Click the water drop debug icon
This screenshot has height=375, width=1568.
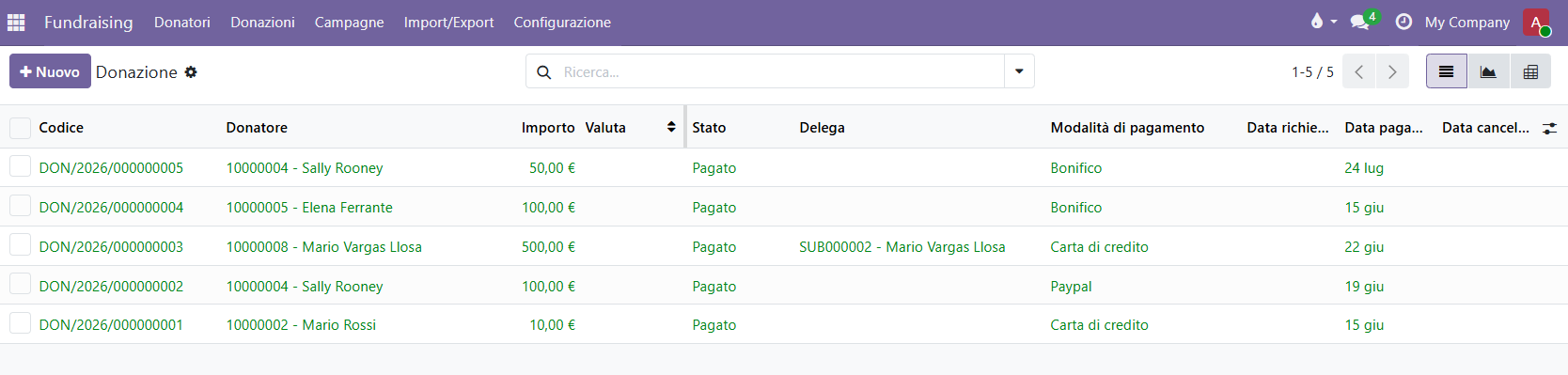(x=1317, y=22)
